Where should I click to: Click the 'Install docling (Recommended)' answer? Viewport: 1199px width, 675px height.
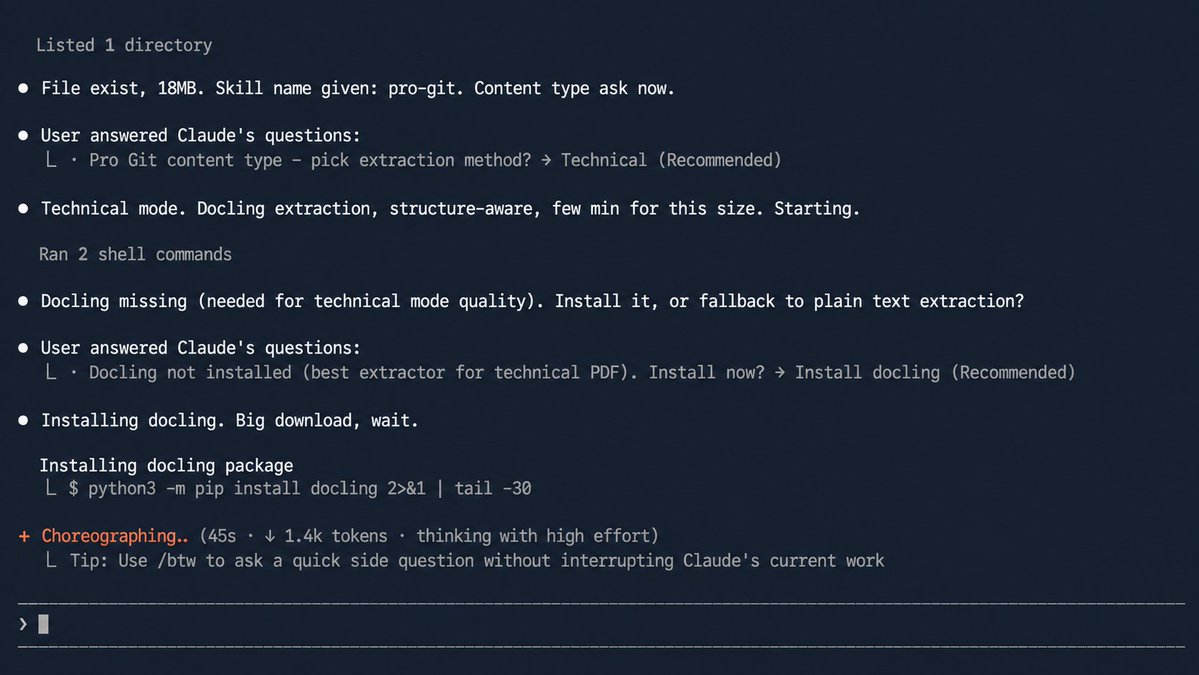pos(935,373)
